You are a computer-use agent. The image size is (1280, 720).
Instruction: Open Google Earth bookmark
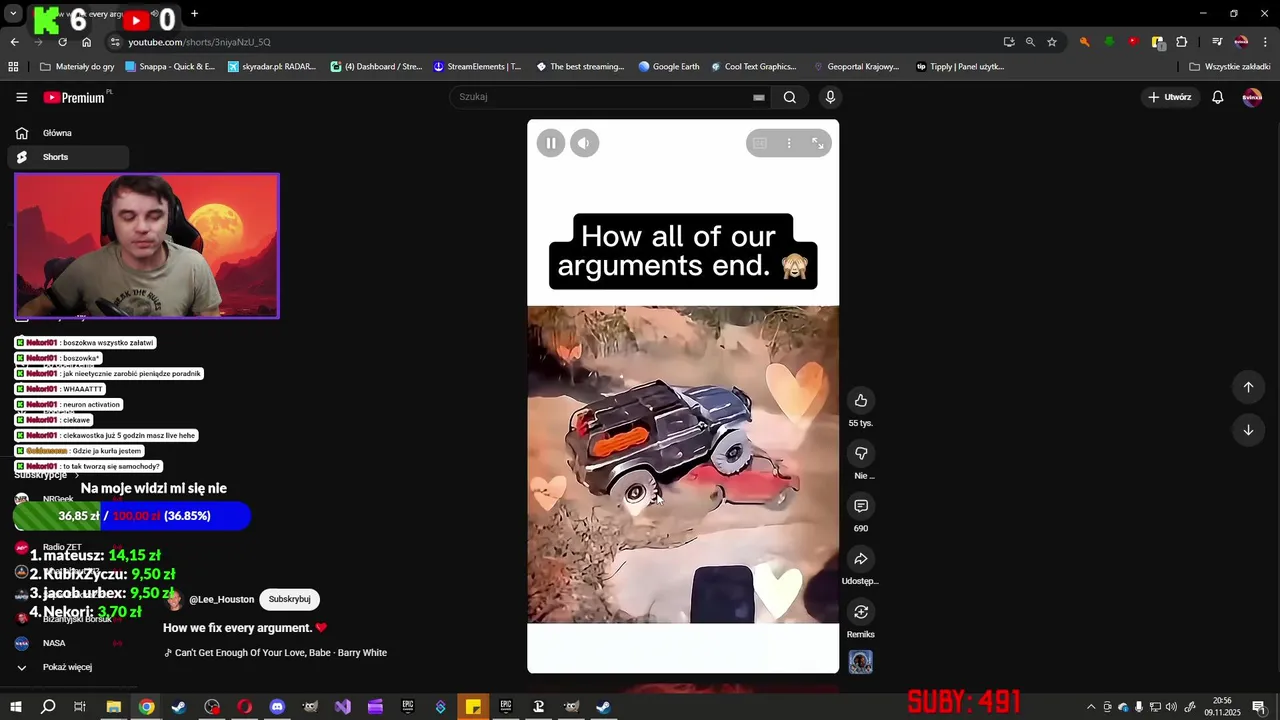pos(669,67)
